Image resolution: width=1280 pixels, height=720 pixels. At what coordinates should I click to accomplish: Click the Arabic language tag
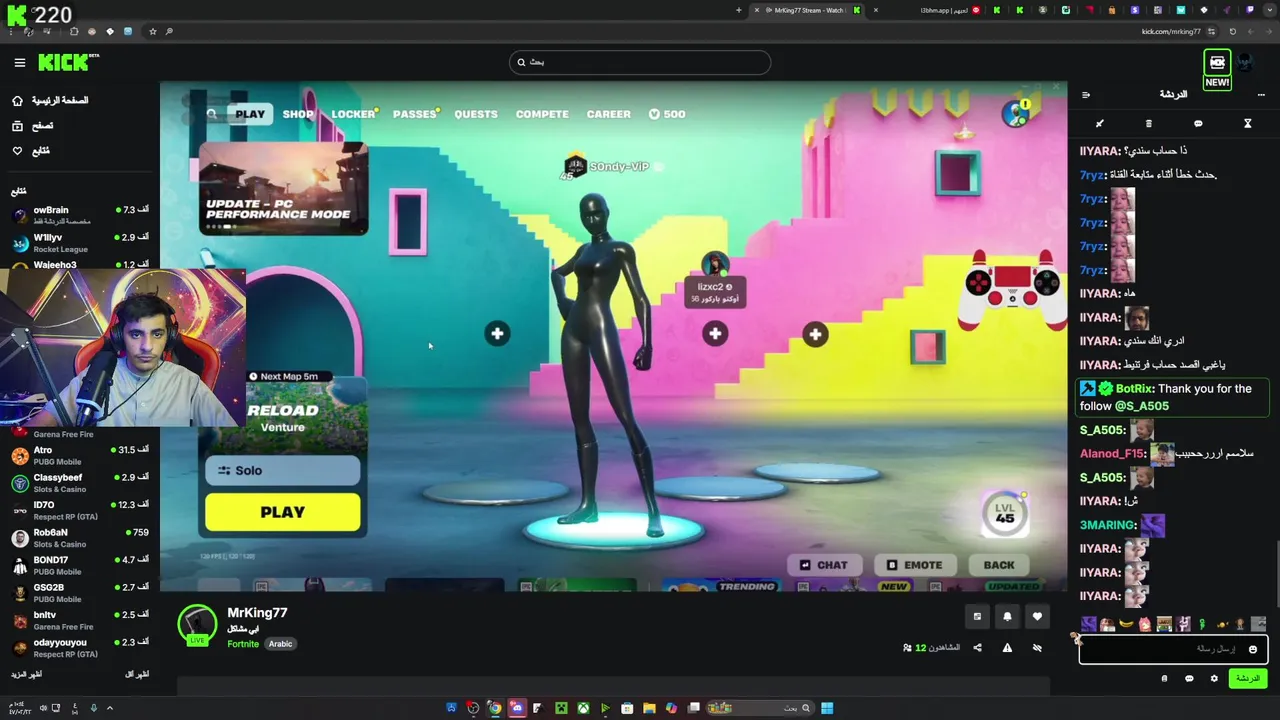[280, 644]
